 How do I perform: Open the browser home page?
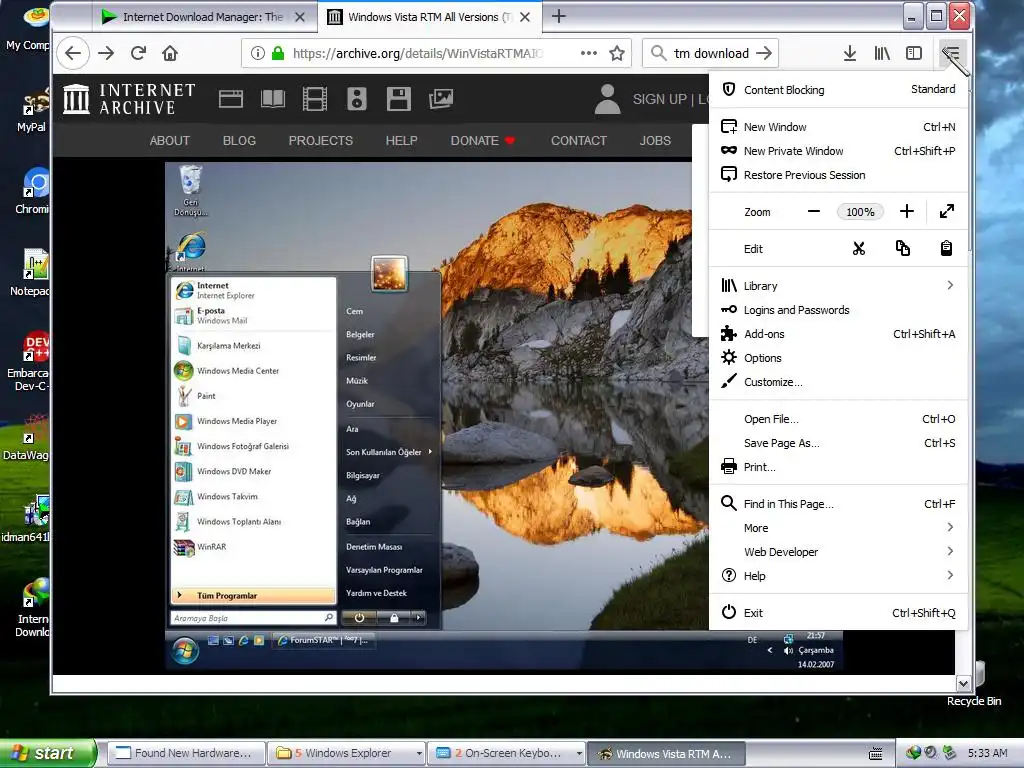click(170, 53)
